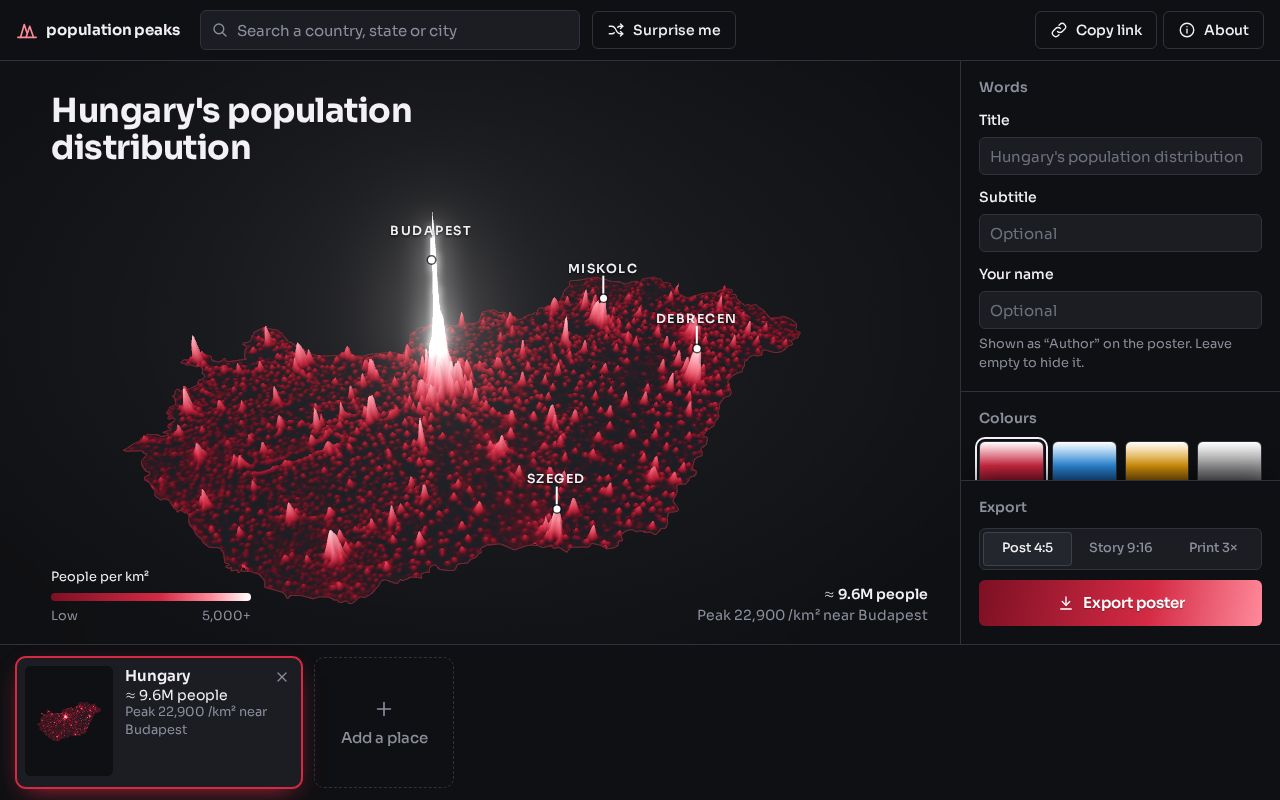The width and height of the screenshot is (1280, 800).
Task: Click the Copy link button
Action: coord(1096,30)
